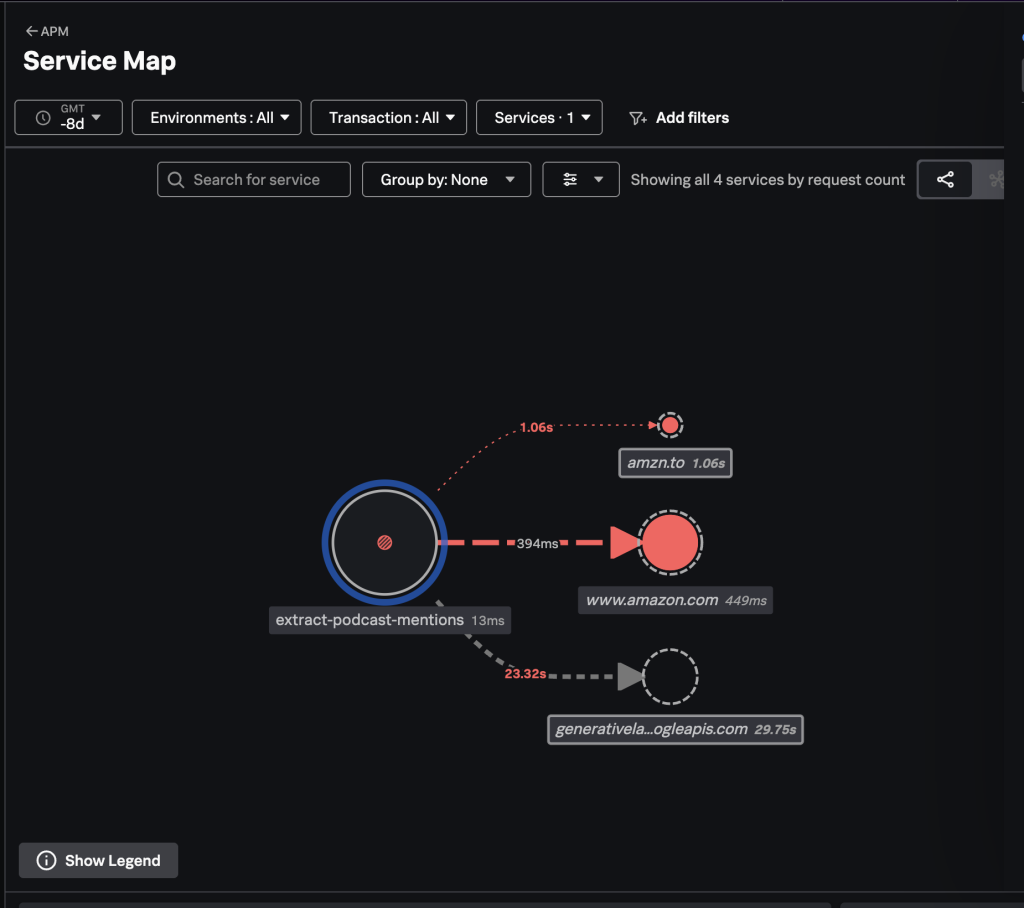Viewport: 1024px width, 908px height.
Task: Click the 23.32s edge latency label
Action: pos(525,674)
